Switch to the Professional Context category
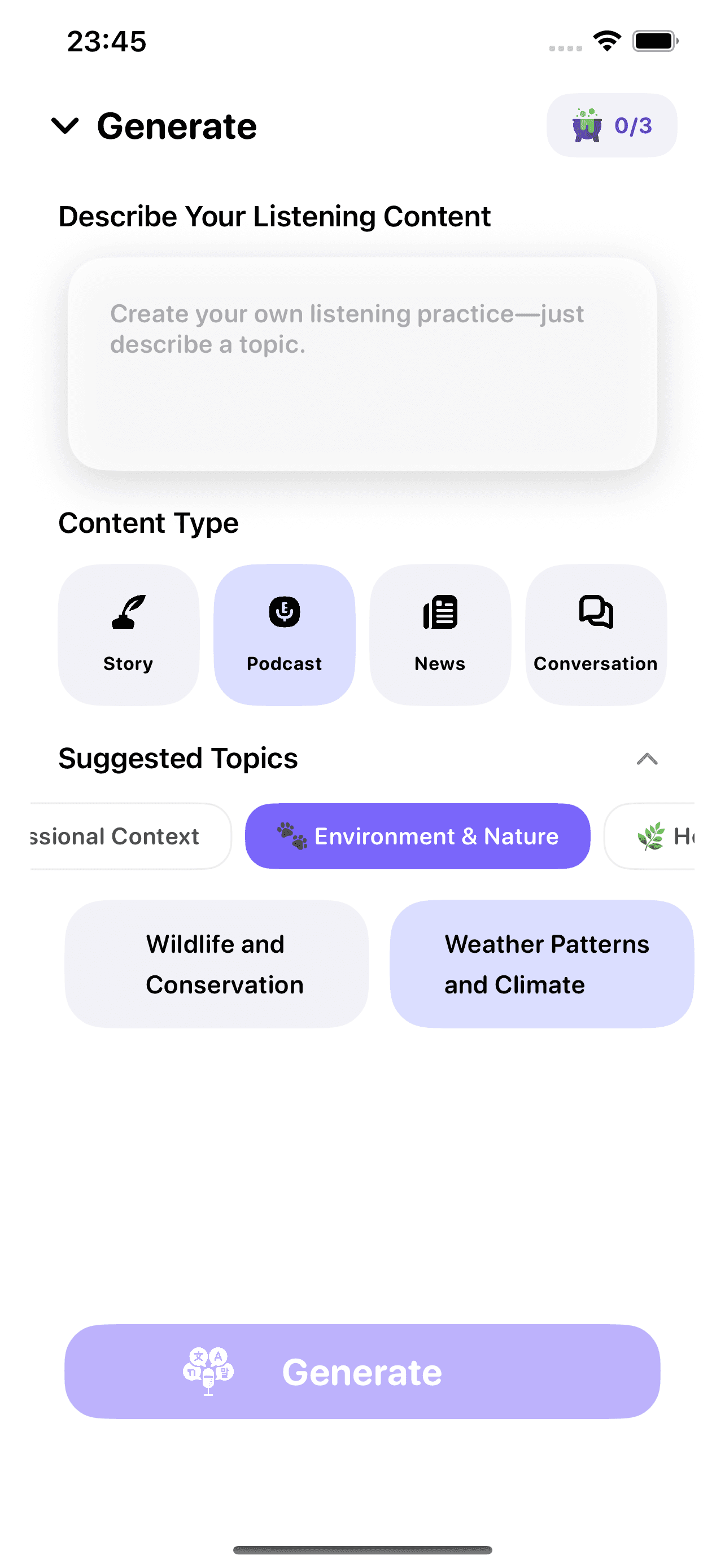The image size is (725, 1568). tap(130, 836)
